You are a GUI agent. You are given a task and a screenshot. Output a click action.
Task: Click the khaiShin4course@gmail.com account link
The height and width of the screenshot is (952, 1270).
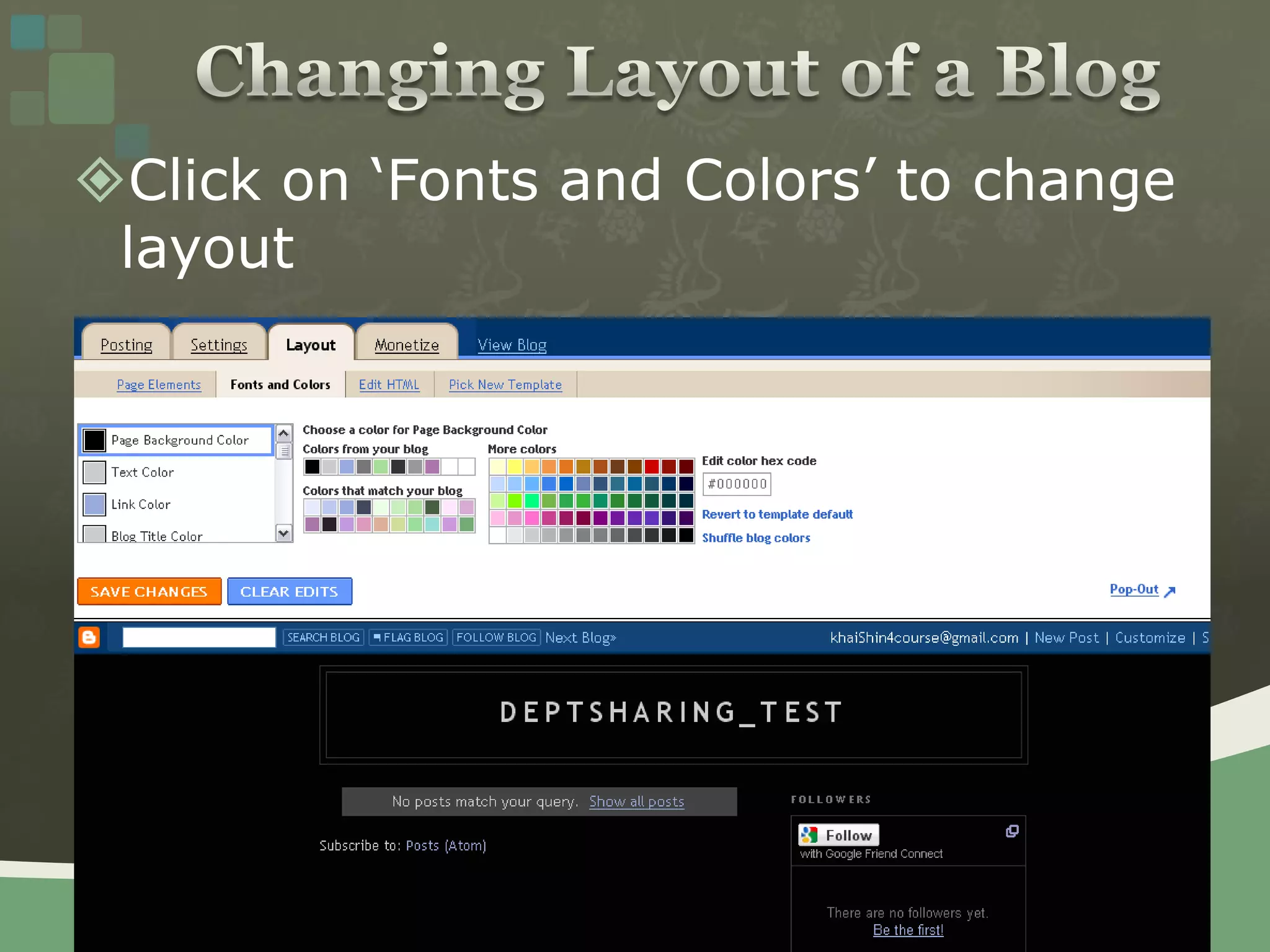pos(924,638)
